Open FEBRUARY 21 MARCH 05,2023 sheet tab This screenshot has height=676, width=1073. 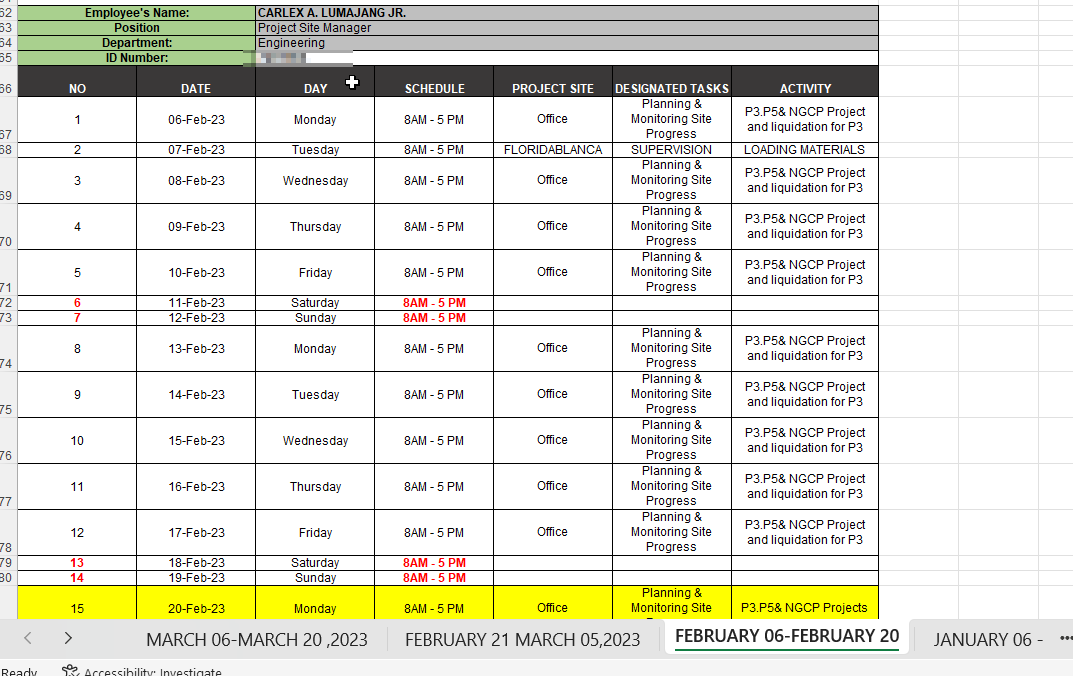pos(522,640)
